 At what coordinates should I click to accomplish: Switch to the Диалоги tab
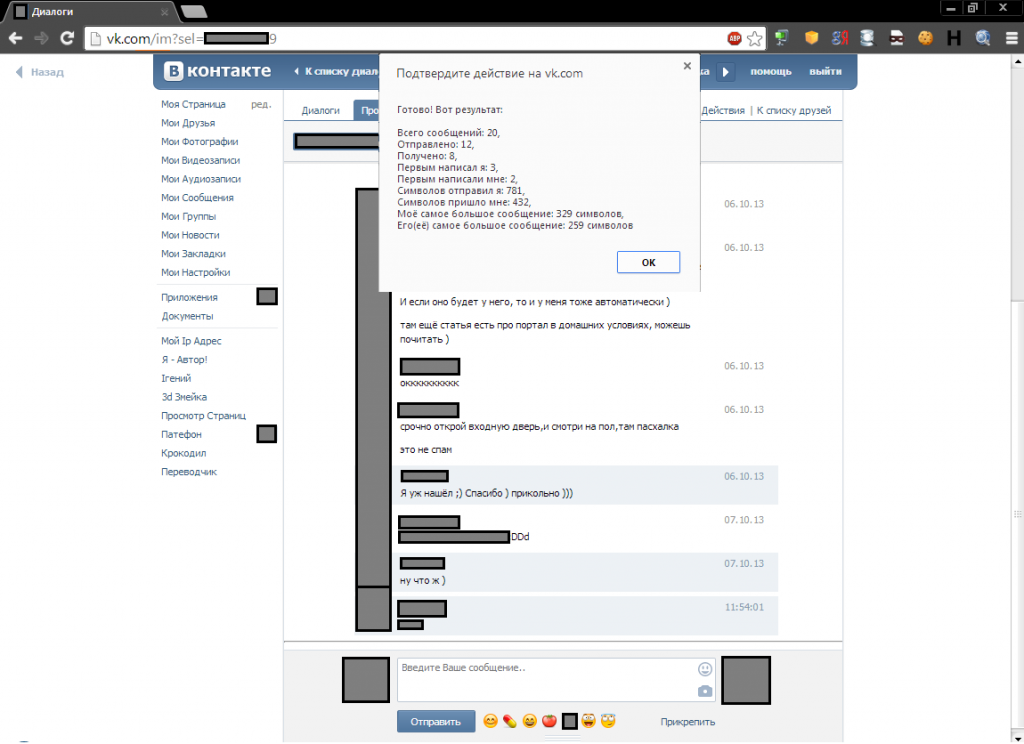click(320, 110)
